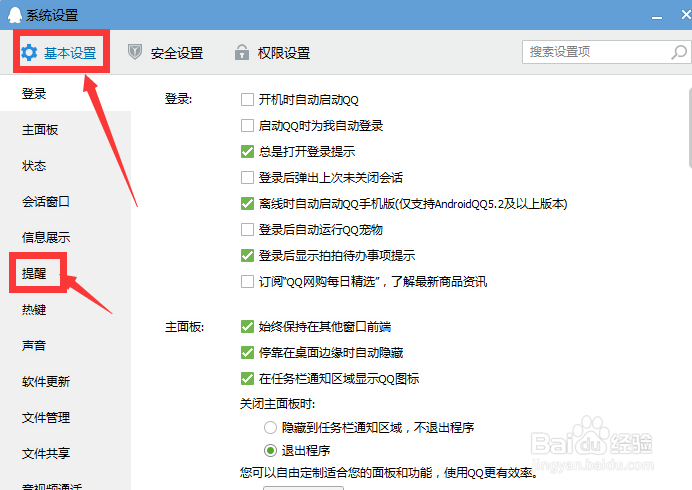Click the lock icon of 权限设置
Image resolution: width=692 pixels, height=490 pixels.
pos(241,52)
